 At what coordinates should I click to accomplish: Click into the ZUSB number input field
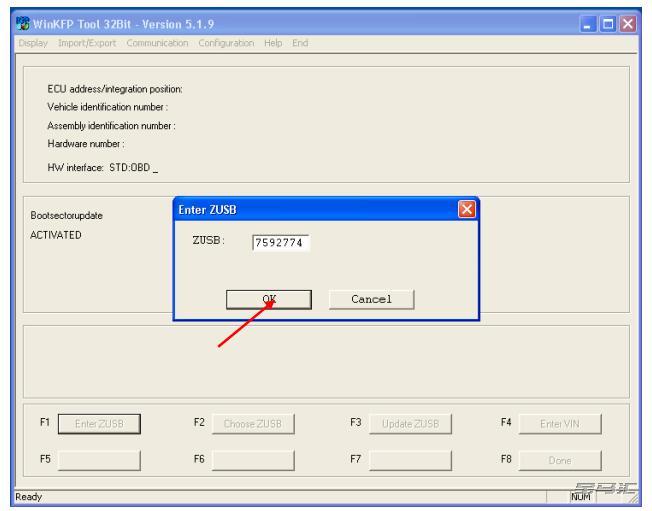point(280,241)
